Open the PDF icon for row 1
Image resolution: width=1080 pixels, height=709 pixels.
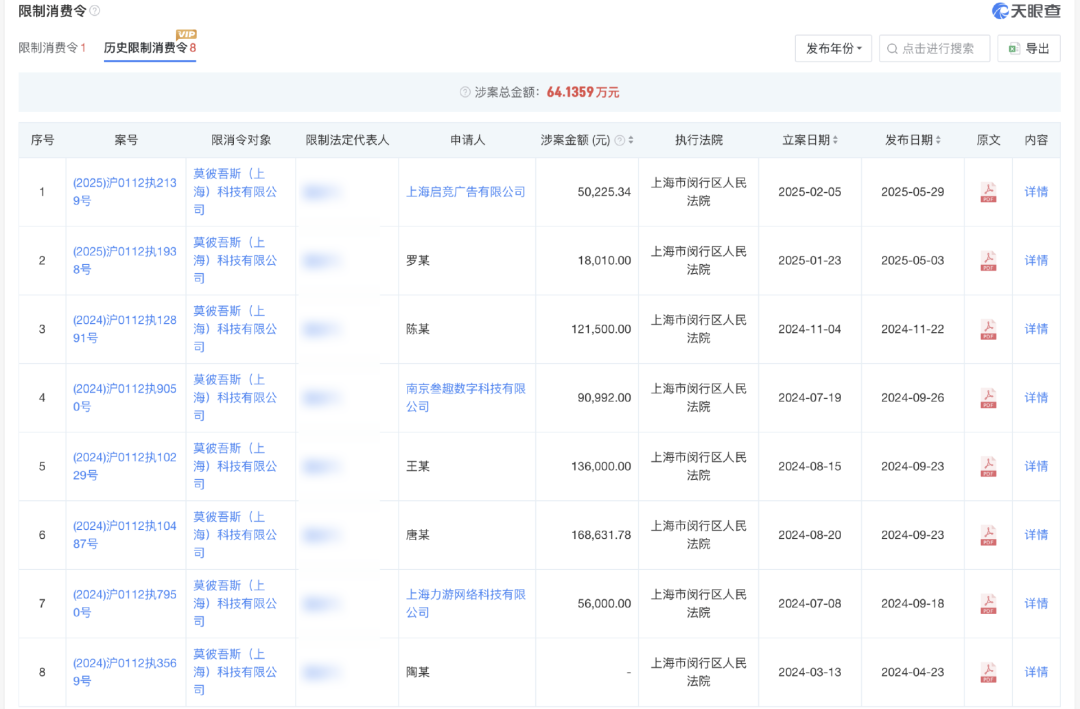(x=988, y=192)
